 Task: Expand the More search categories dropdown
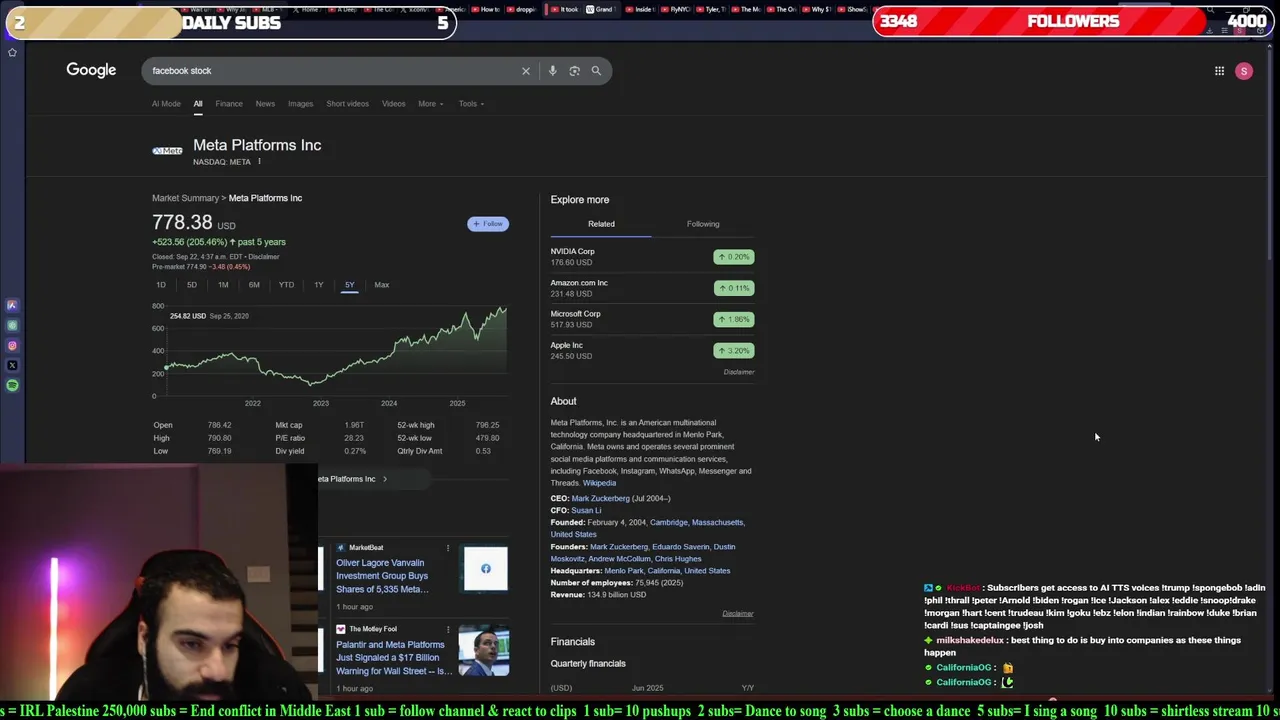click(x=430, y=104)
